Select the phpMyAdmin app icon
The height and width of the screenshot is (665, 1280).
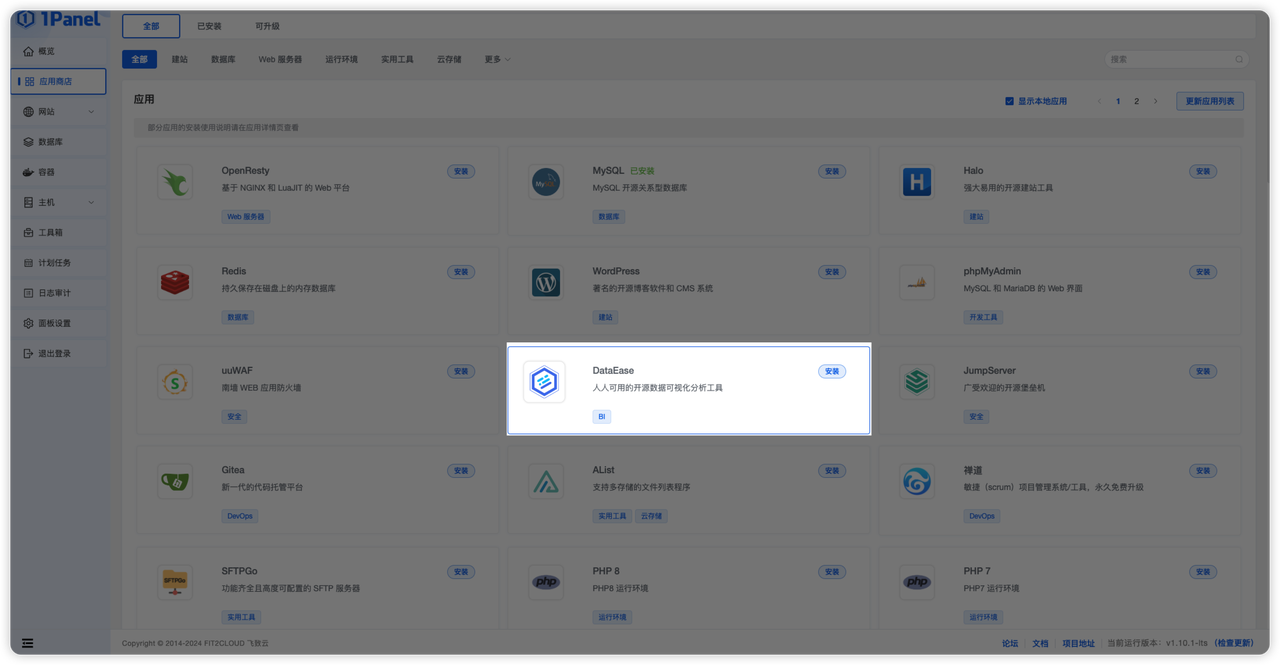[x=916, y=282]
